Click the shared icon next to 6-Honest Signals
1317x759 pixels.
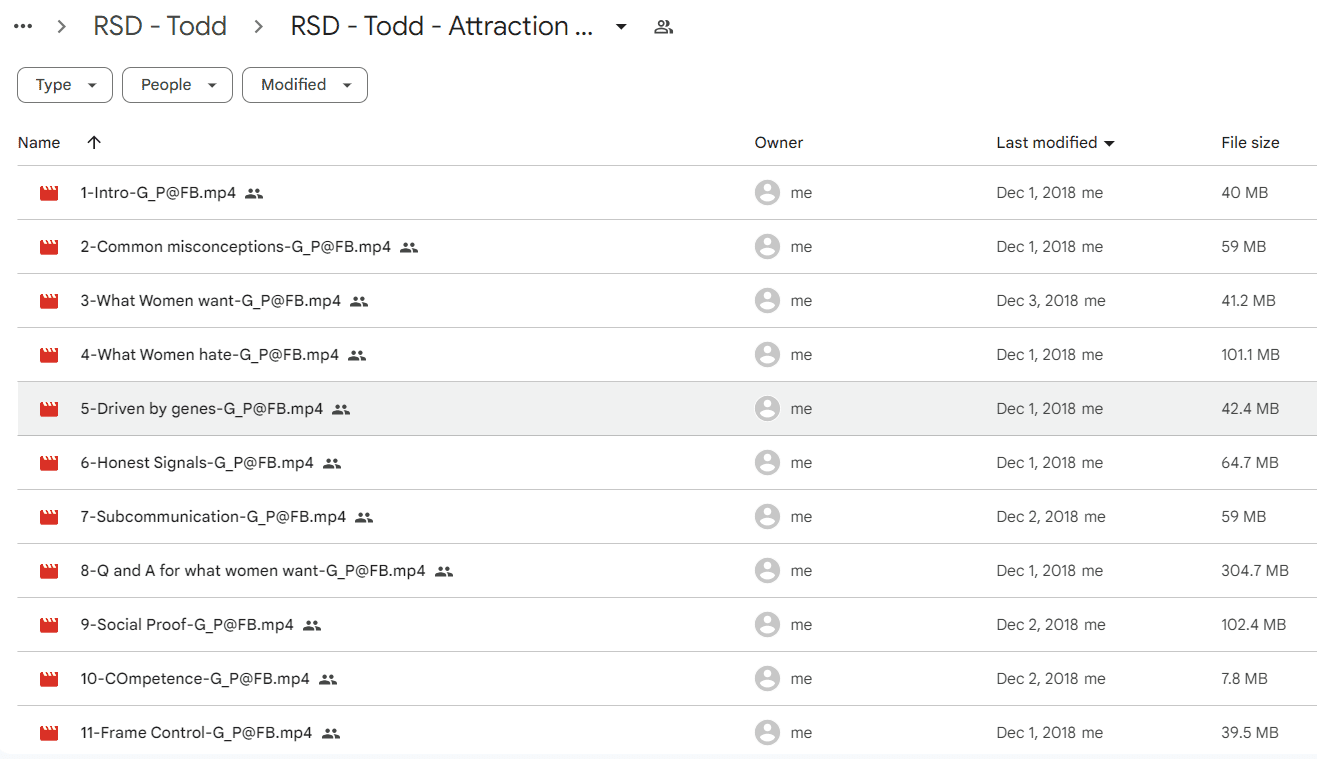332,463
